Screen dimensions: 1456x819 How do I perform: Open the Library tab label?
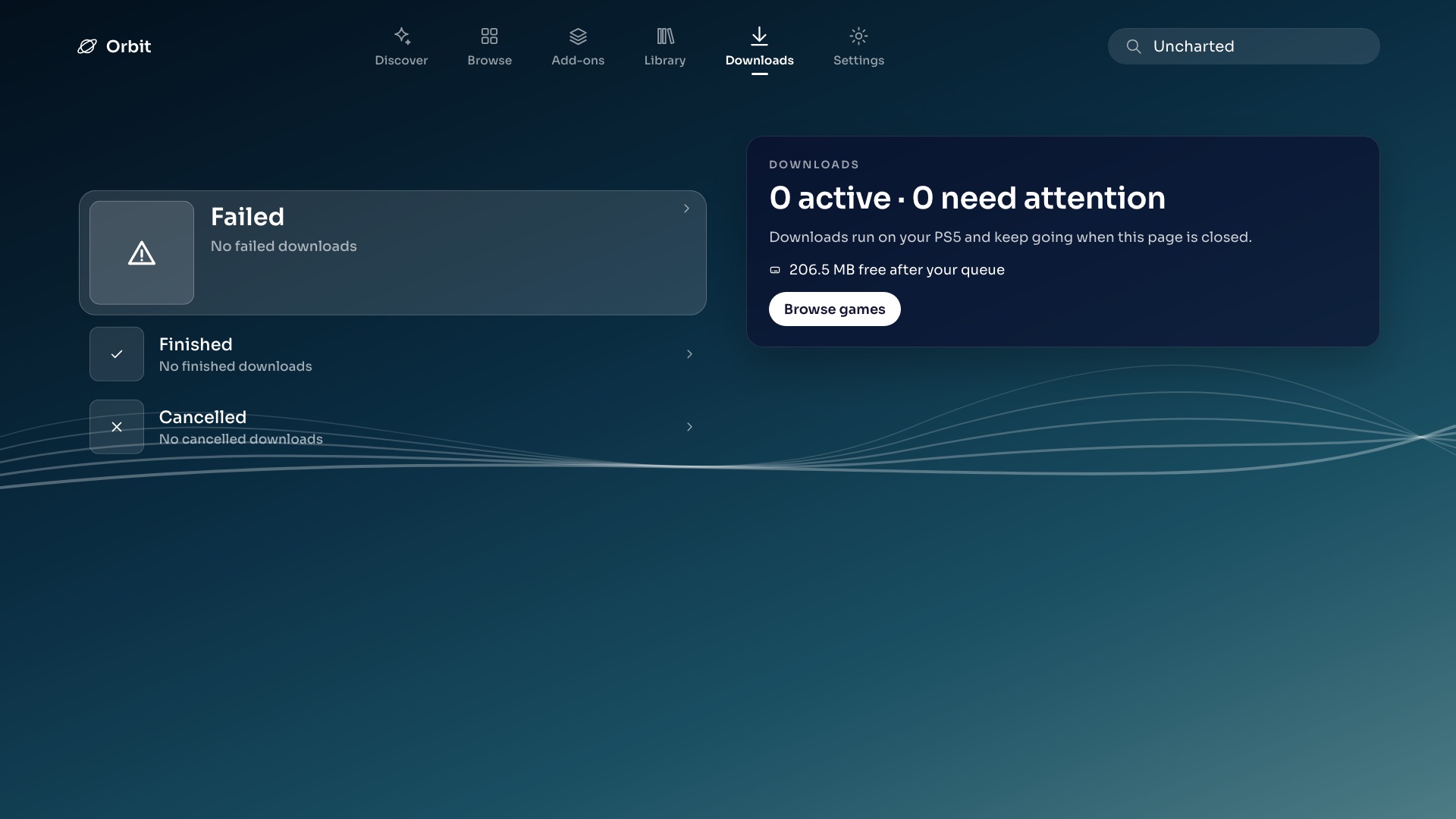pyautogui.click(x=665, y=60)
